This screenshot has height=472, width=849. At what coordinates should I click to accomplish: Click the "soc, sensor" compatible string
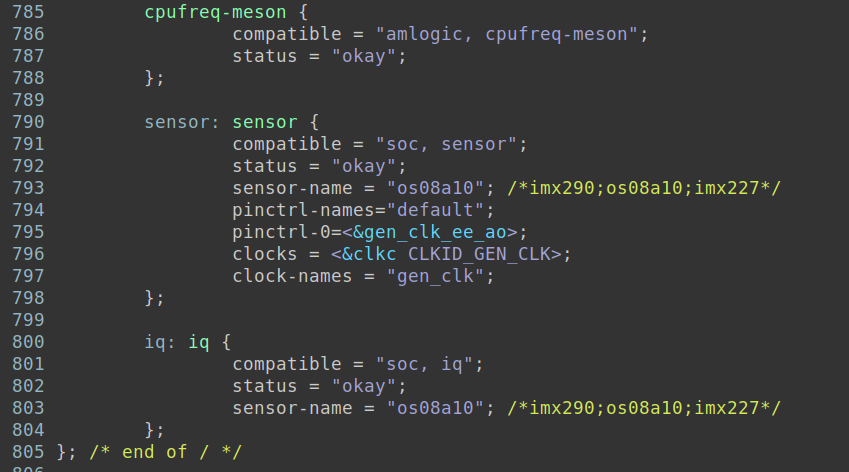tap(446, 144)
